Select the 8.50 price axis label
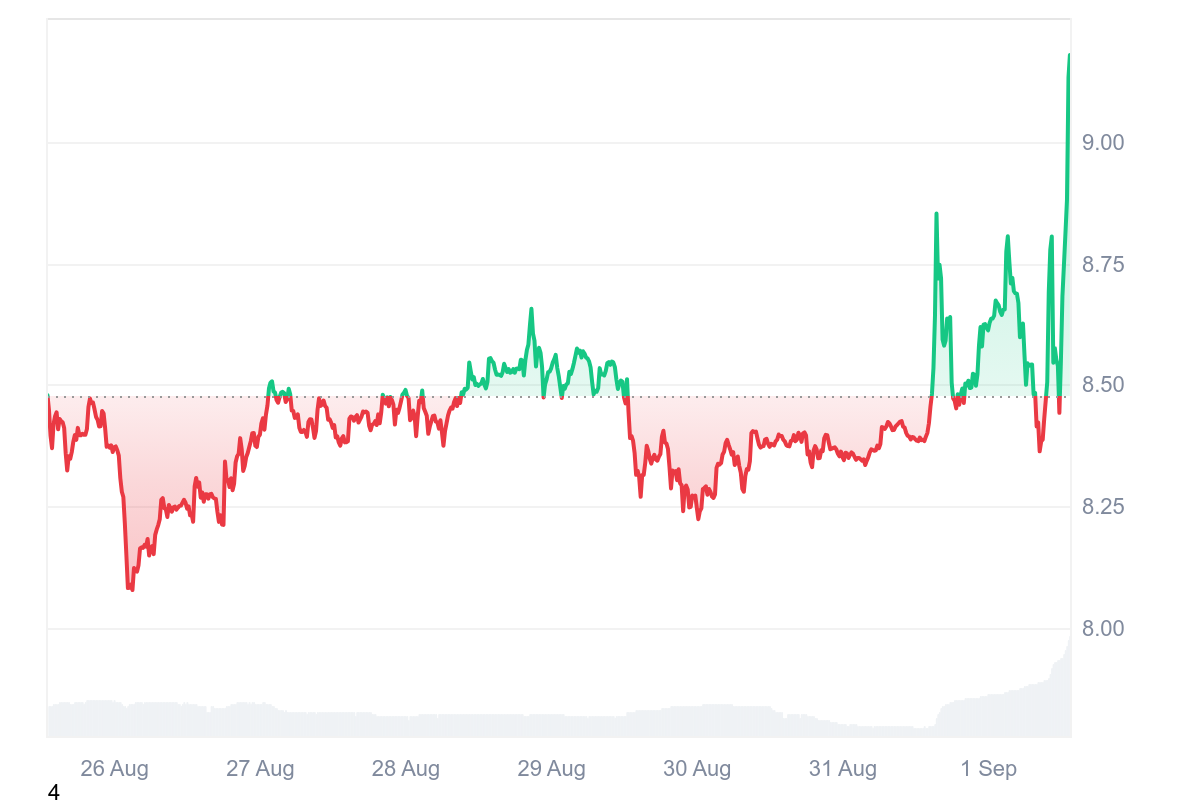This screenshot has height=800, width=1200. [1104, 386]
